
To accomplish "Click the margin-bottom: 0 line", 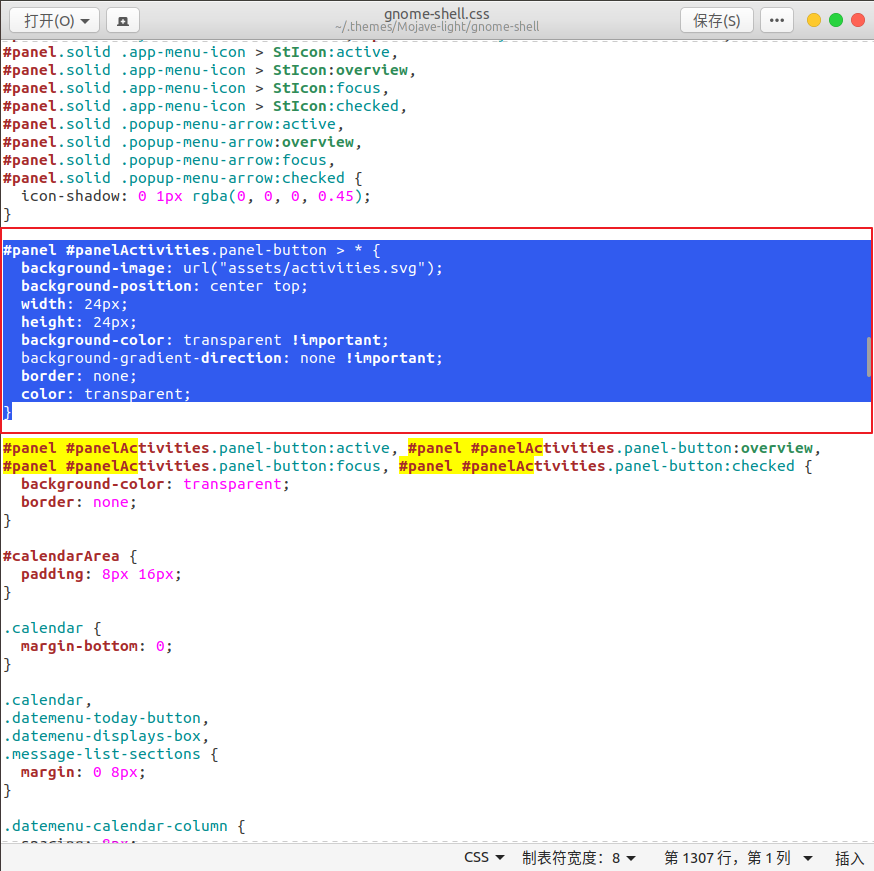I will point(96,646).
